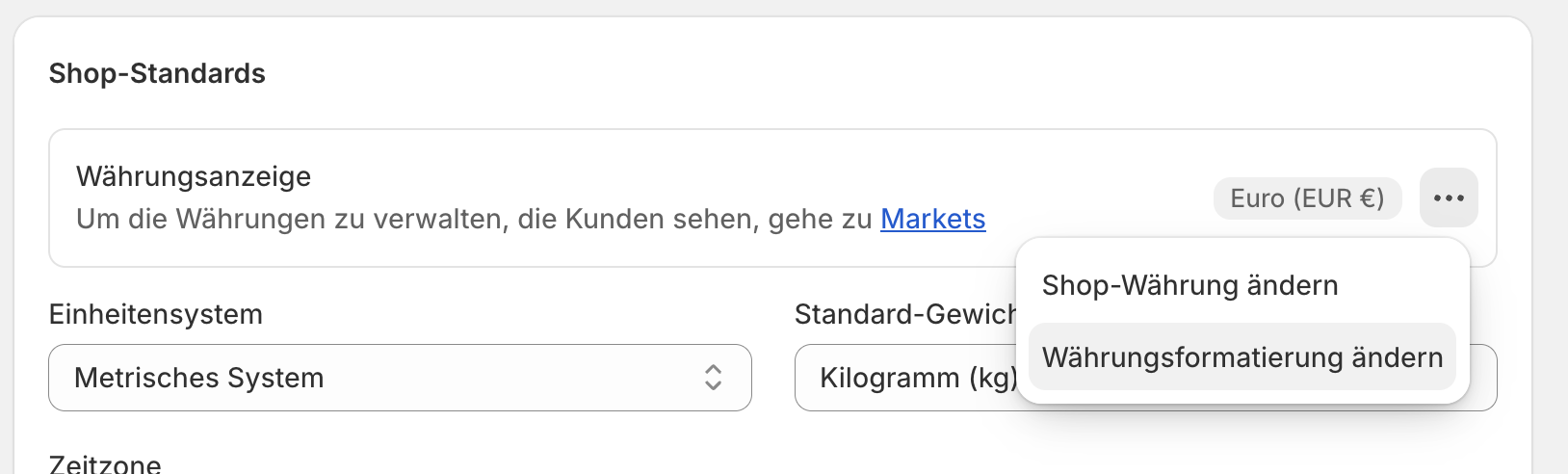This screenshot has height=474, width=1568.
Task: Click the currency description text before Markets
Action: 474,220
